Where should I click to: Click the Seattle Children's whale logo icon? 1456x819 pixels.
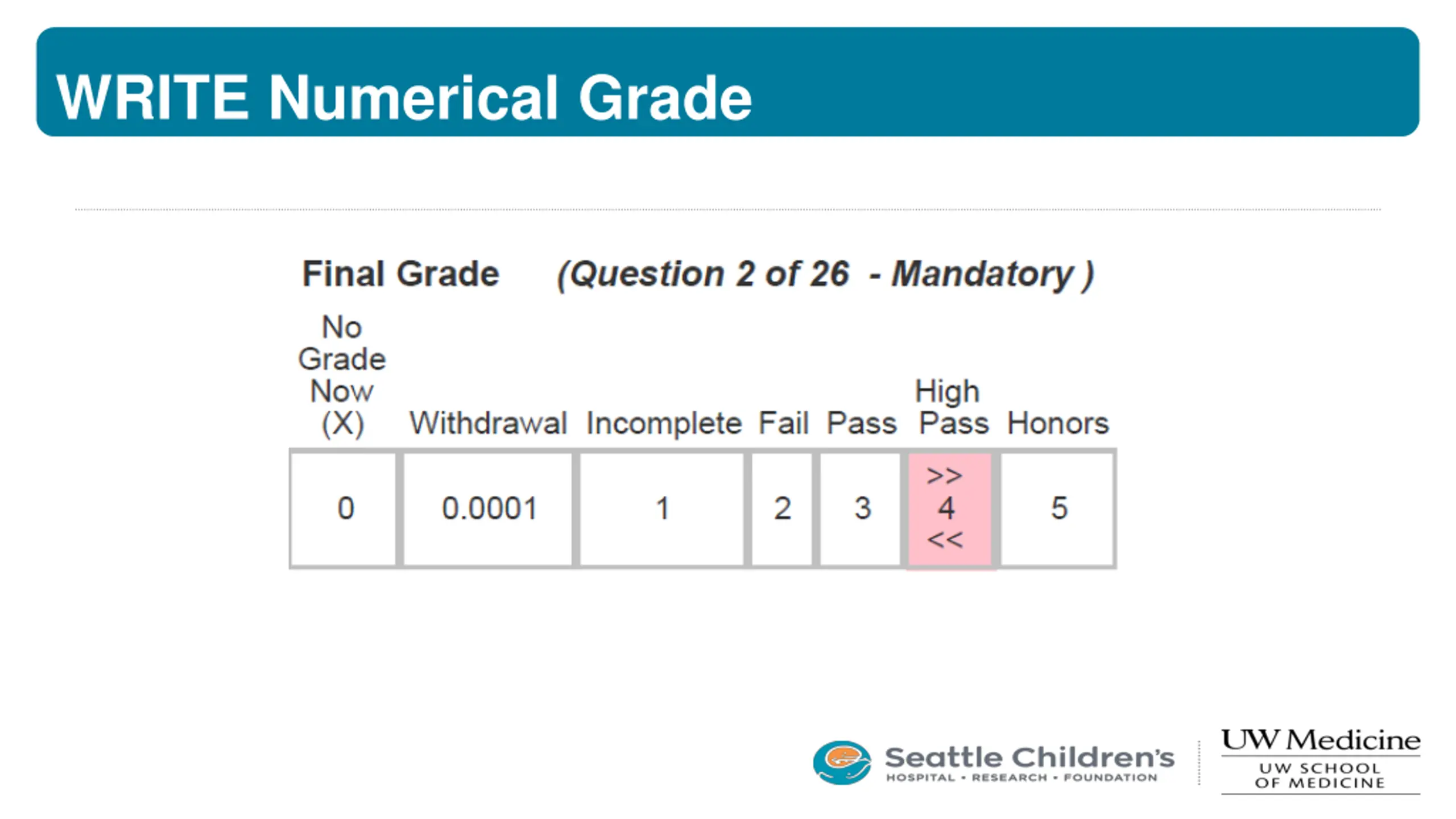(x=842, y=762)
